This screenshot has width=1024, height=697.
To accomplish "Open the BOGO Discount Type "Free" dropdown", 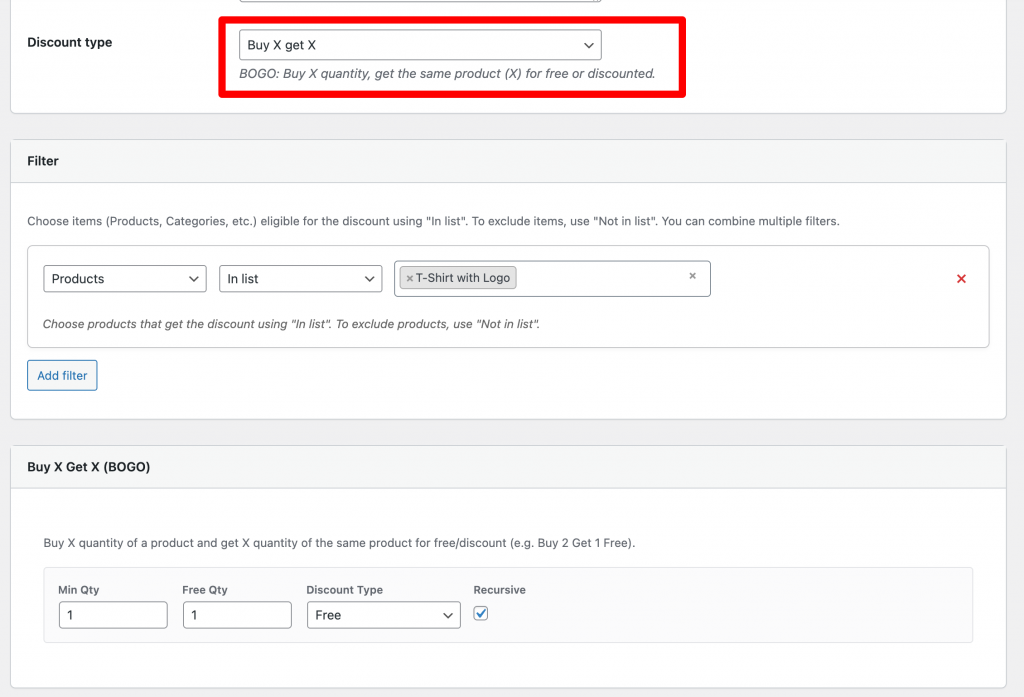I will pos(383,615).
